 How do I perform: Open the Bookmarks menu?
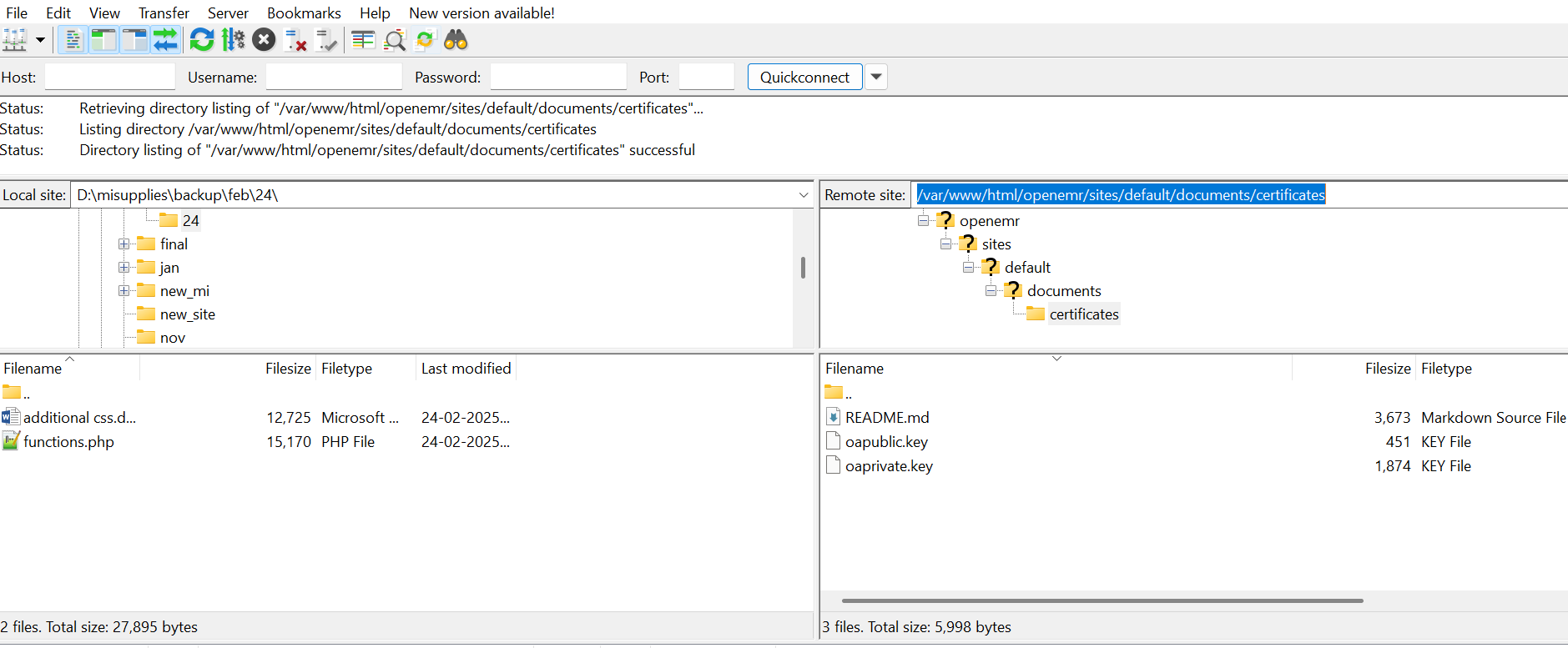tap(304, 13)
